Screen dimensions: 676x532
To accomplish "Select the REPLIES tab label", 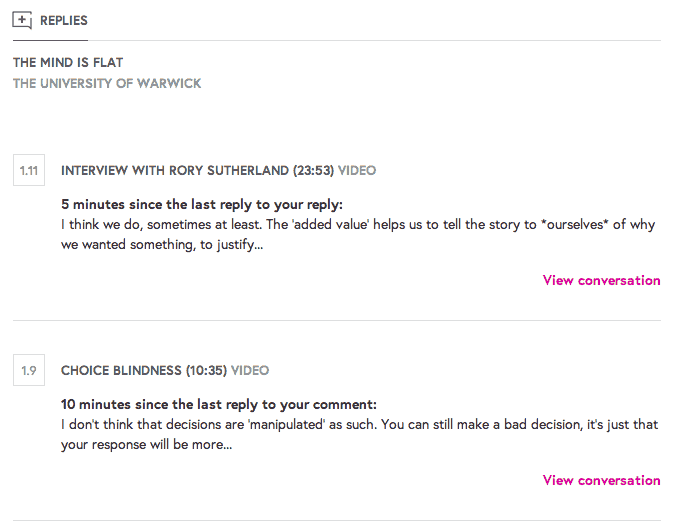I will [64, 20].
